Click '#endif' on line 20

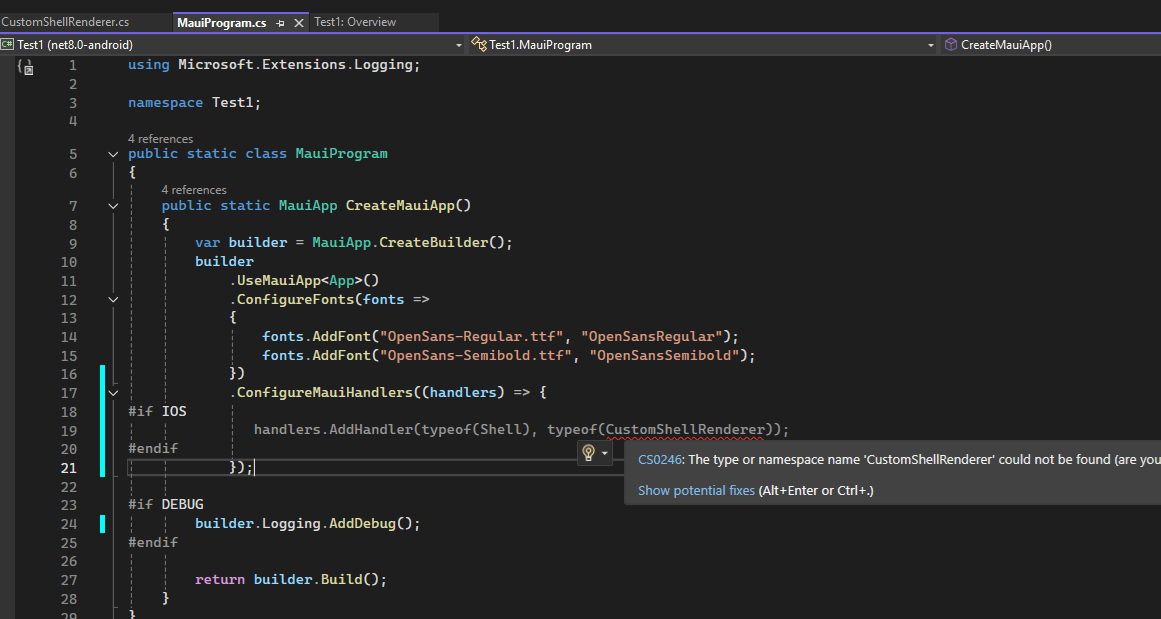(x=153, y=448)
